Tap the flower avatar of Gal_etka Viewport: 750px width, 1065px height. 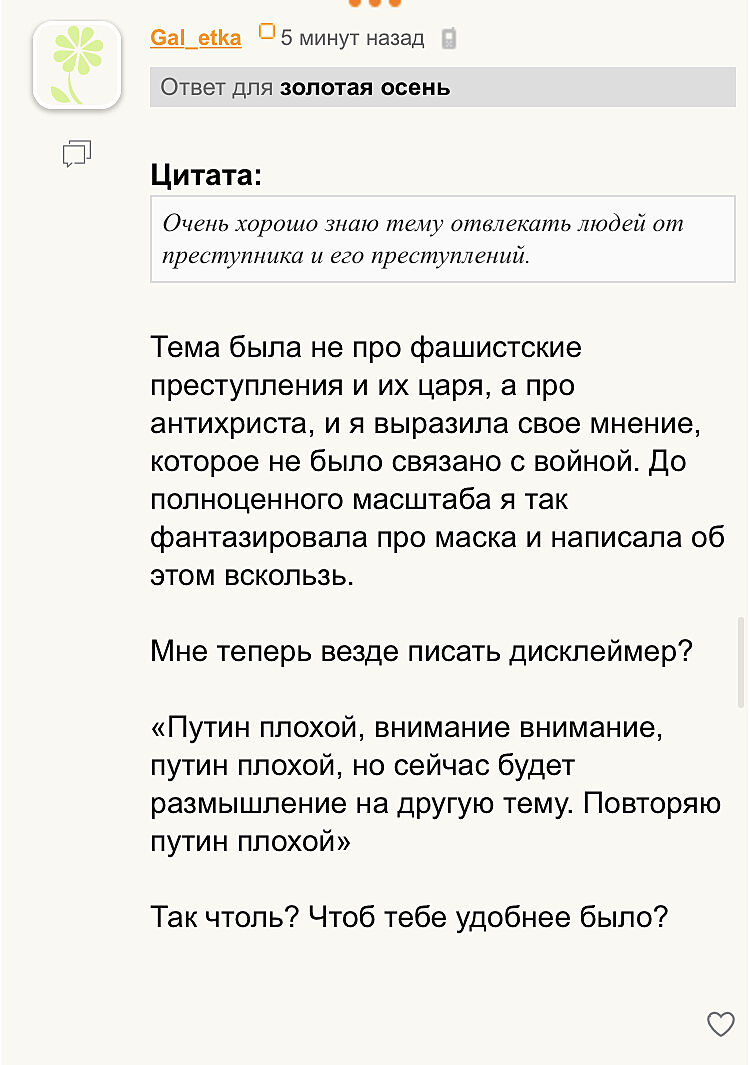[77, 63]
